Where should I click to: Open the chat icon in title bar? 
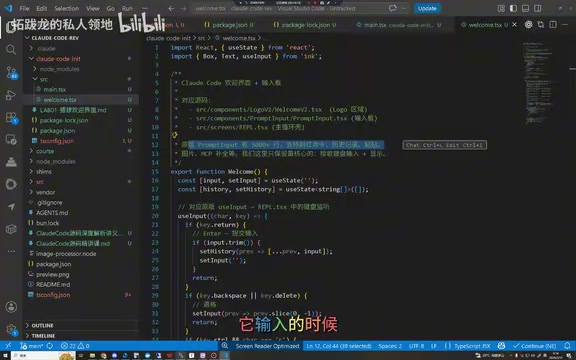tap(393, 8)
